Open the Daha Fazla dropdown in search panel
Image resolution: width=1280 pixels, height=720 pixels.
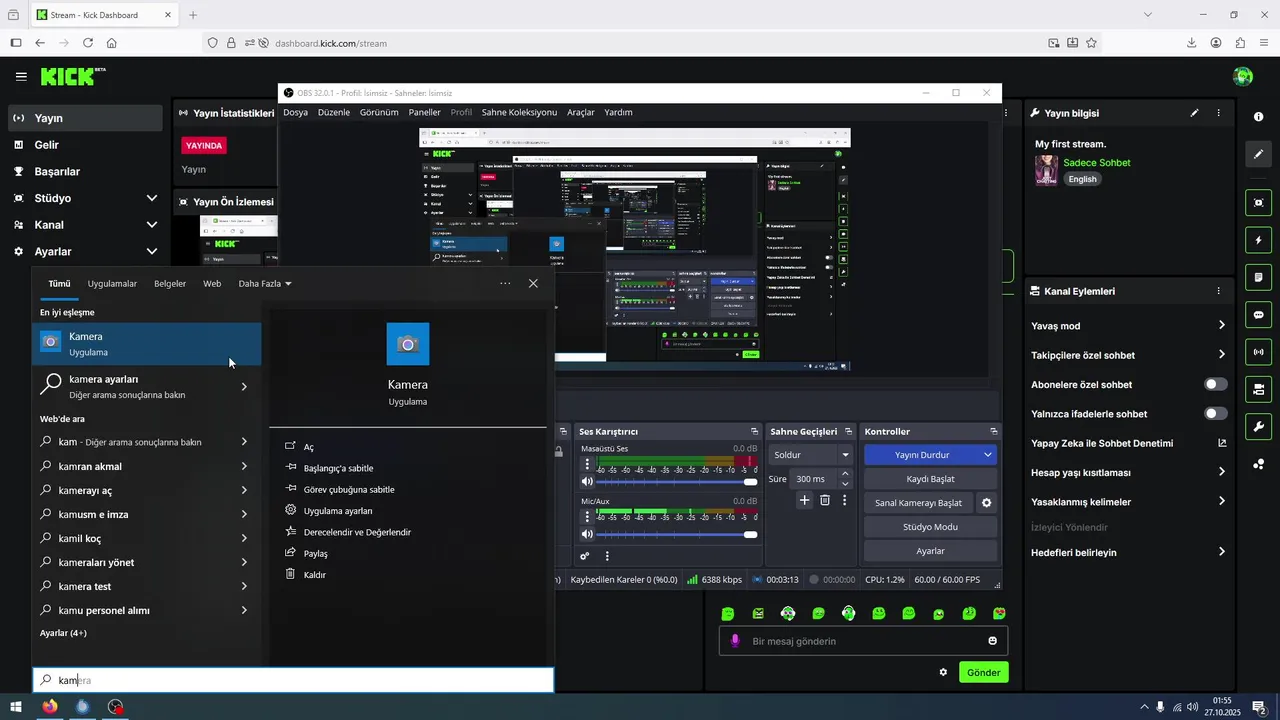tap(265, 284)
